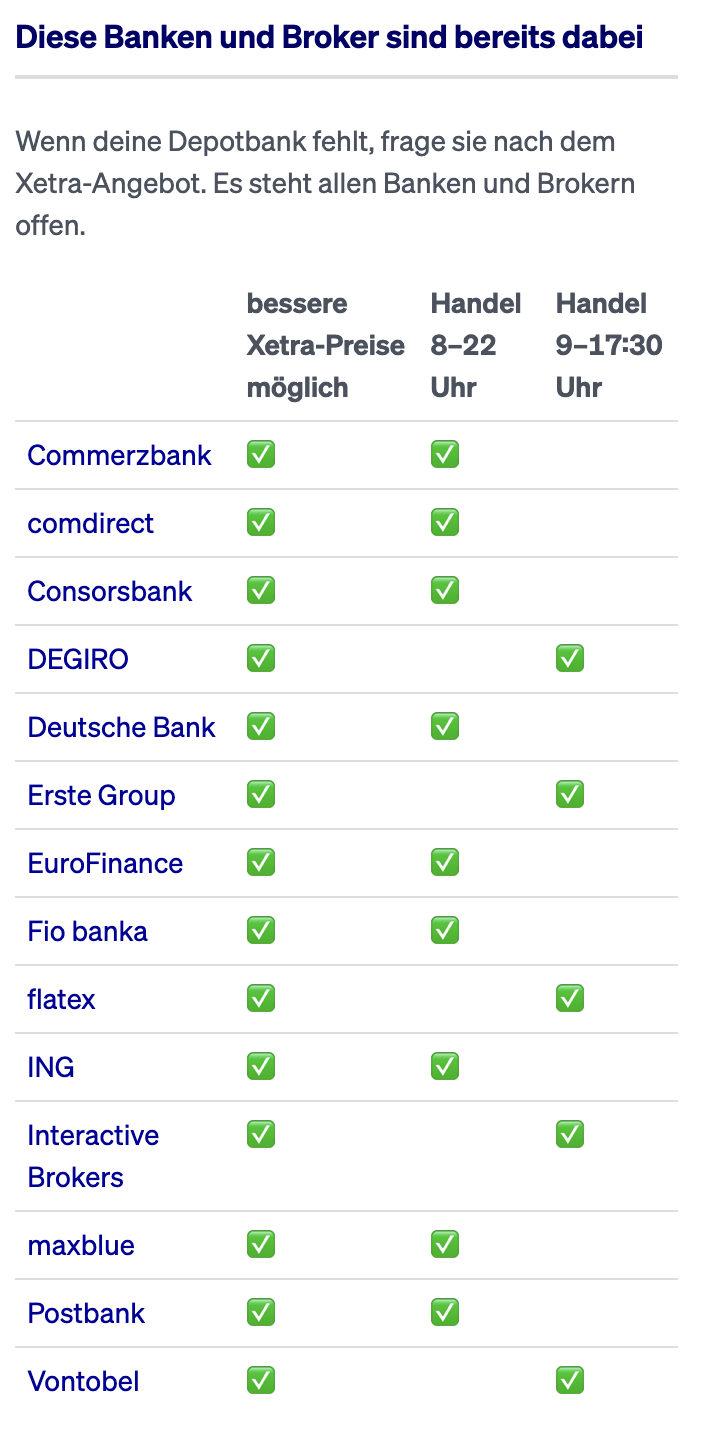The image size is (702, 1434).
Task: Click the 'Diese Banken und Broker' heading
Action: click(329, 38)
